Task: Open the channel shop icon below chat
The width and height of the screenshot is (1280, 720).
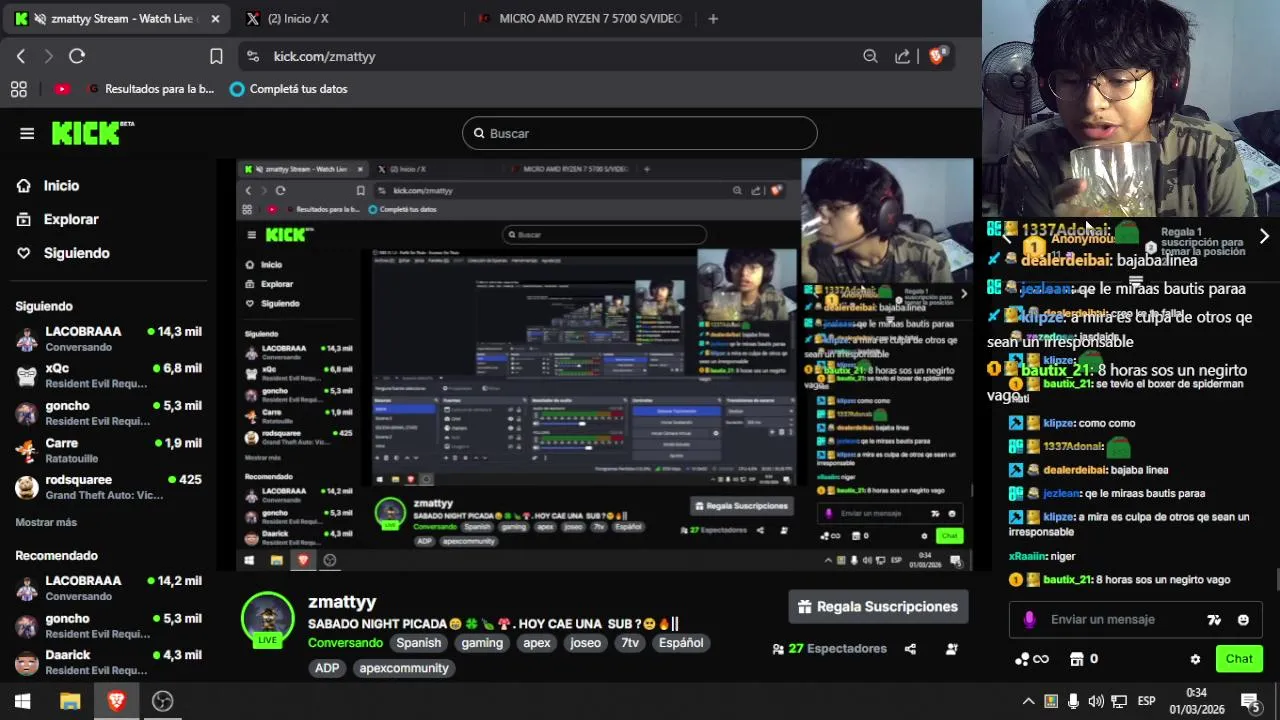Action: (1077, 659)
